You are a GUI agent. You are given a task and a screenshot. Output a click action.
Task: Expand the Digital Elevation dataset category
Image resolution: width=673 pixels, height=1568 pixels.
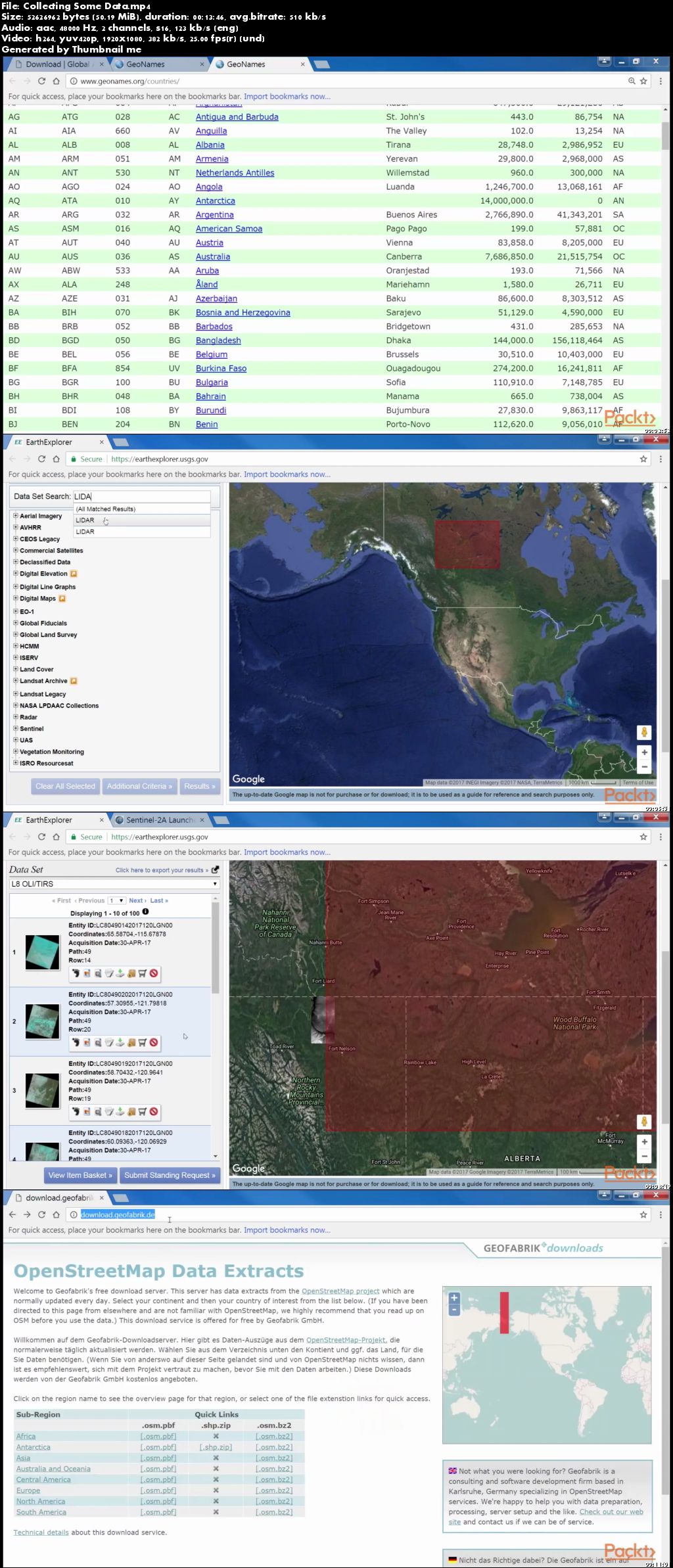(15, 573)
